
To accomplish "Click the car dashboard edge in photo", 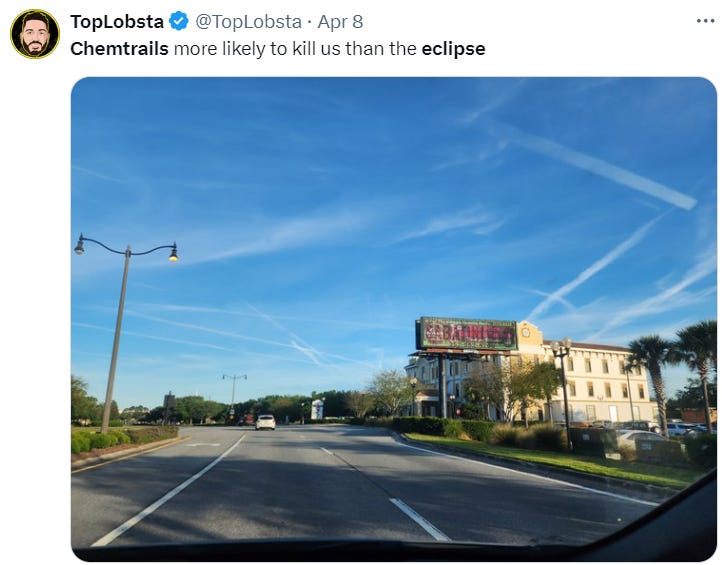I will pyautogui.click(x=394, y=550).
